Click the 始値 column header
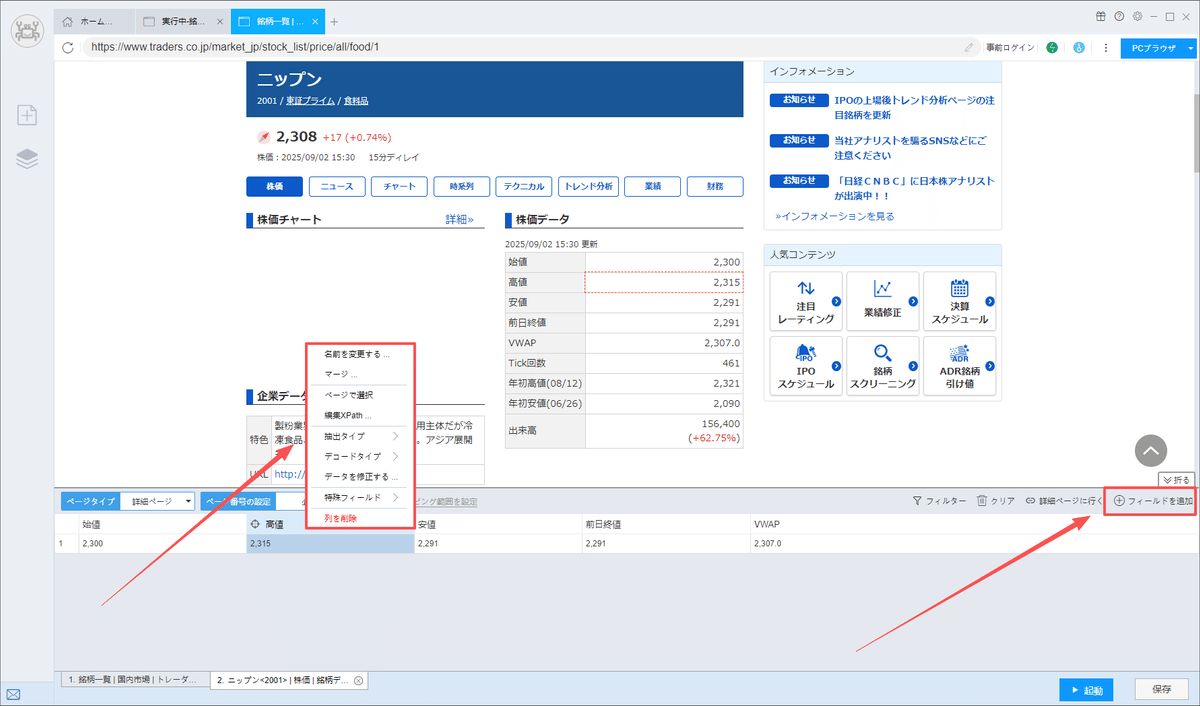 [x=161, y=523]
